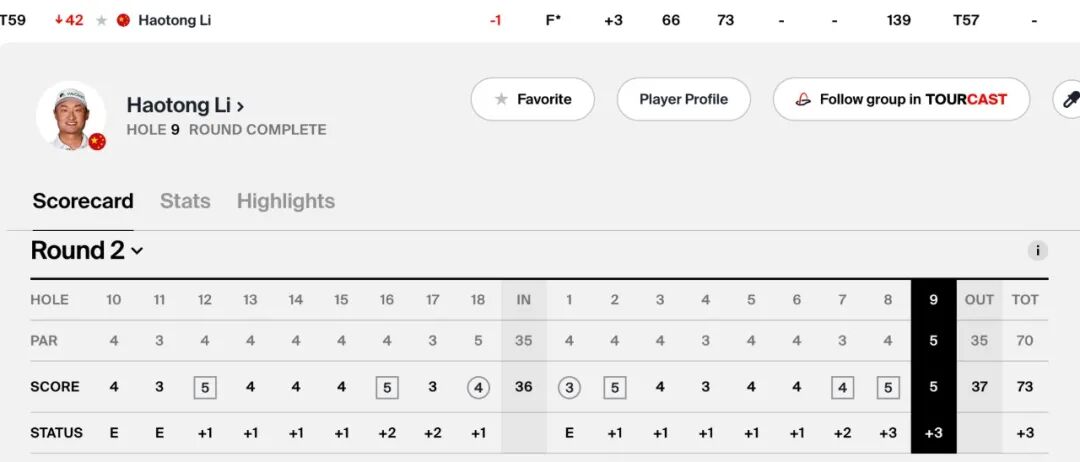Collapse Haotong Li's row via the T59 position
This screenshot has width=1080, height=462.
pyautogui.click(x=13, y=20)
